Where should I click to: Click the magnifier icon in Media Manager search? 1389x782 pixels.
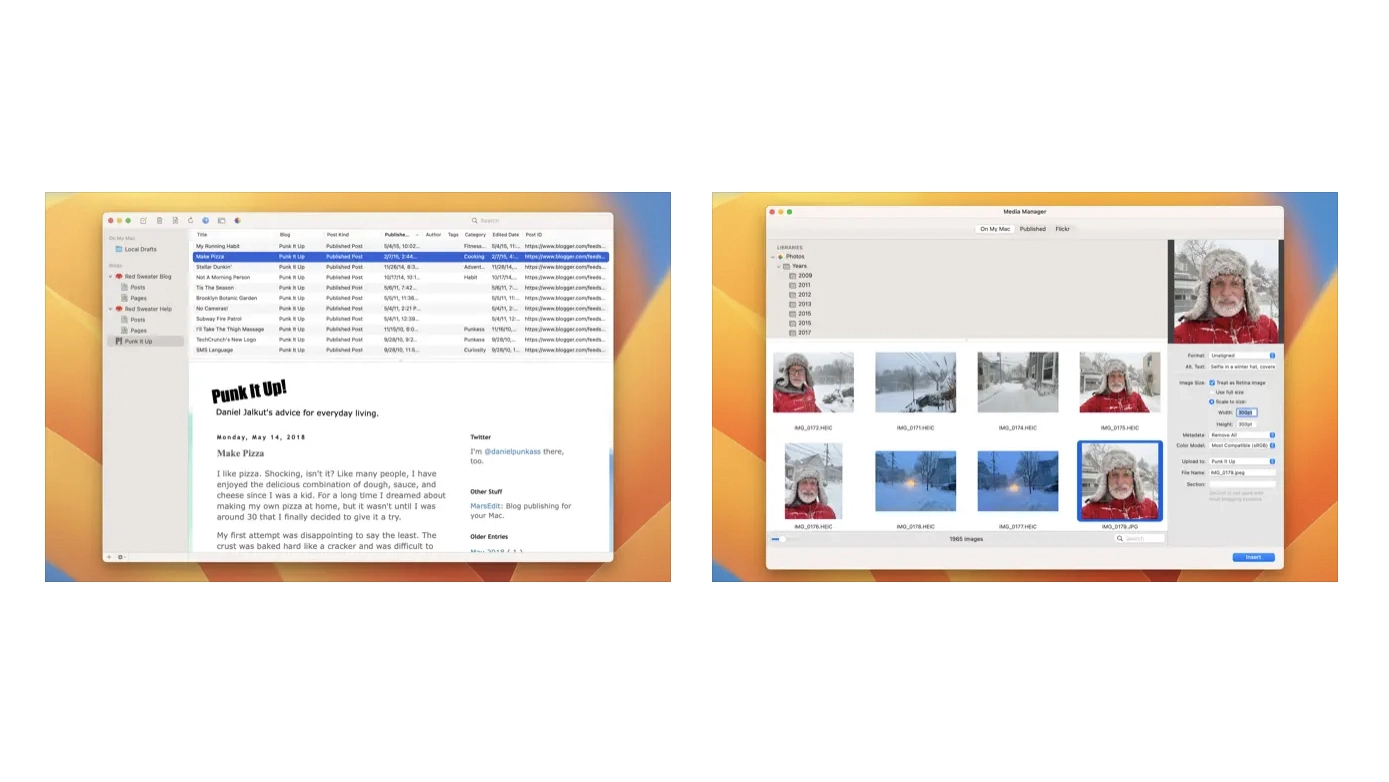tap(1121, 539)
